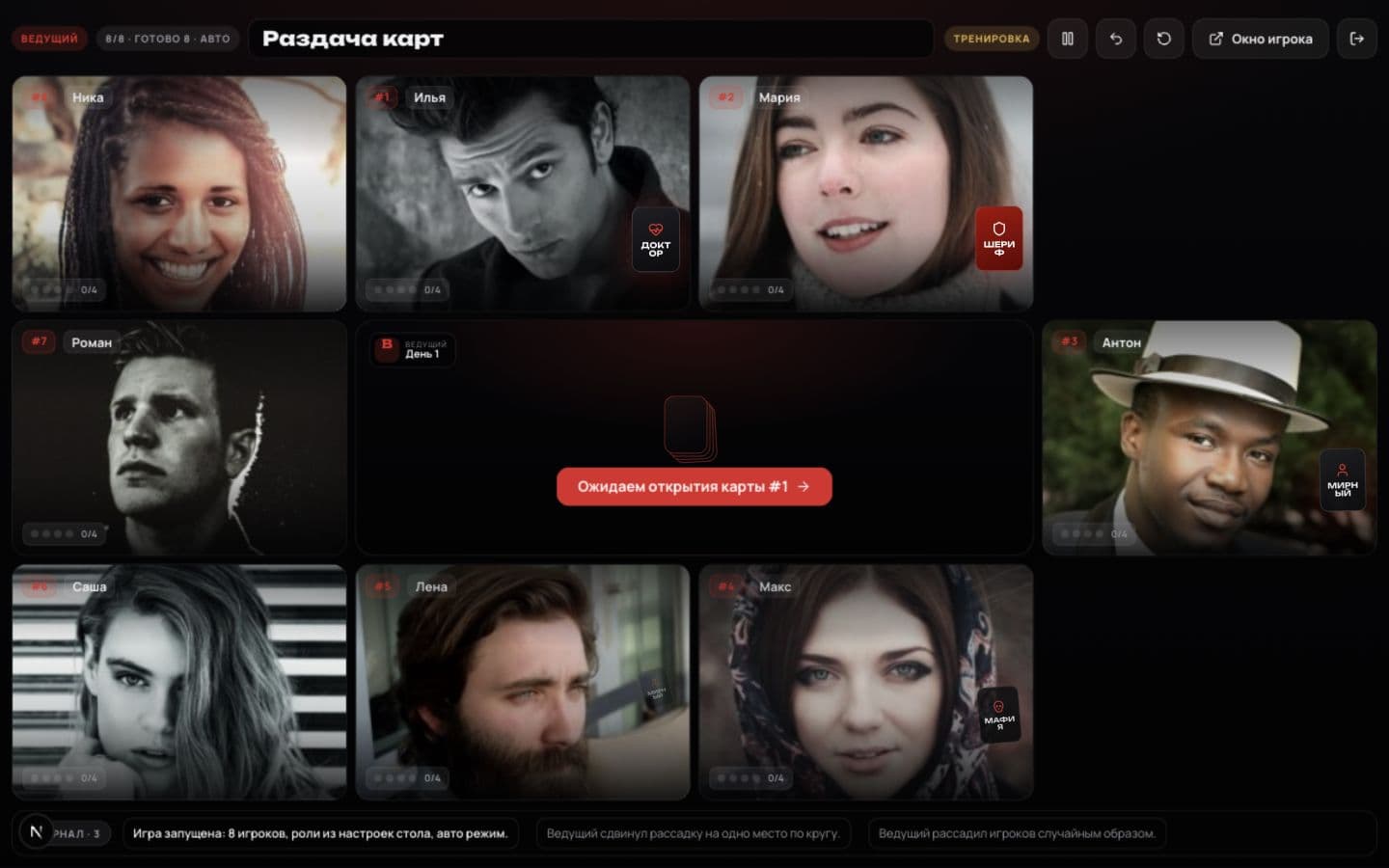Click Мария's 0/4 fouls counter
1389x868 pixels.
click(750, 289)
